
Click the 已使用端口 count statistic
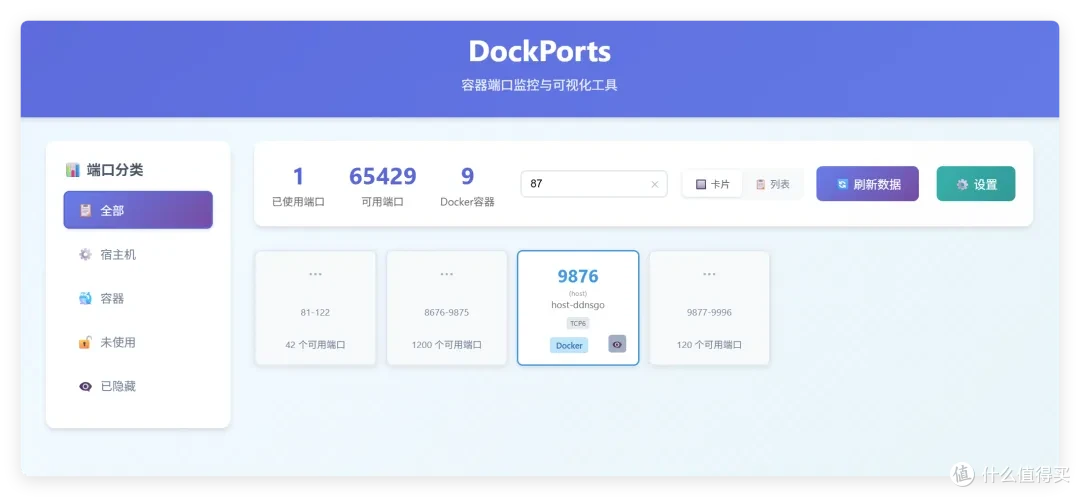[298, 186]
